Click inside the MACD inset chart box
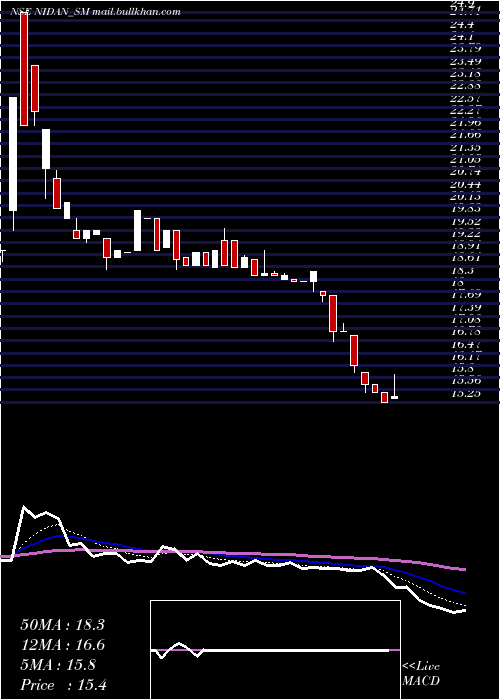Image resolution: width=500 pixels, height=700 pixels. click(x=275, y=650)
